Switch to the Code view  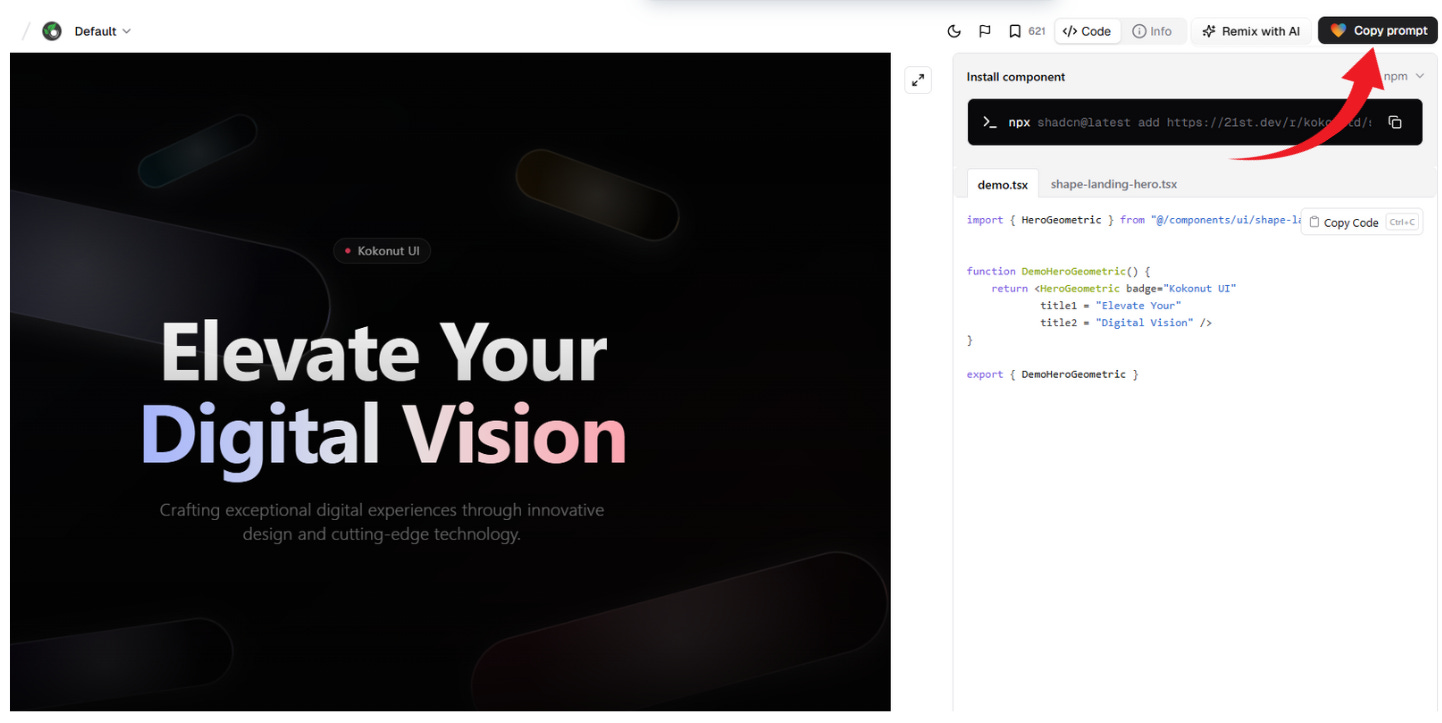coord(1087,31)
